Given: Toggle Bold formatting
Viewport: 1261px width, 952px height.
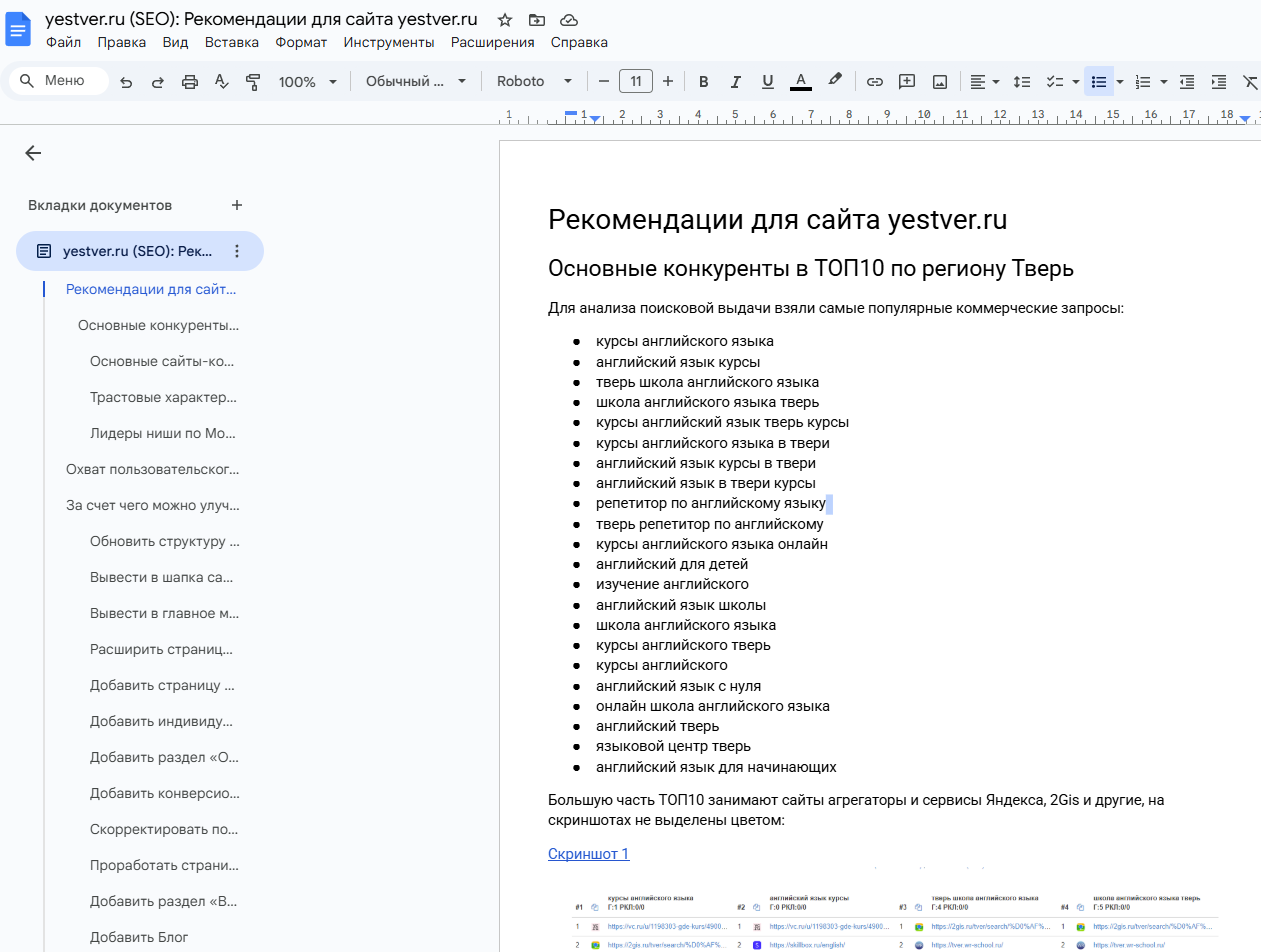Looking at the screenshot, I should (x=703, y=82).
